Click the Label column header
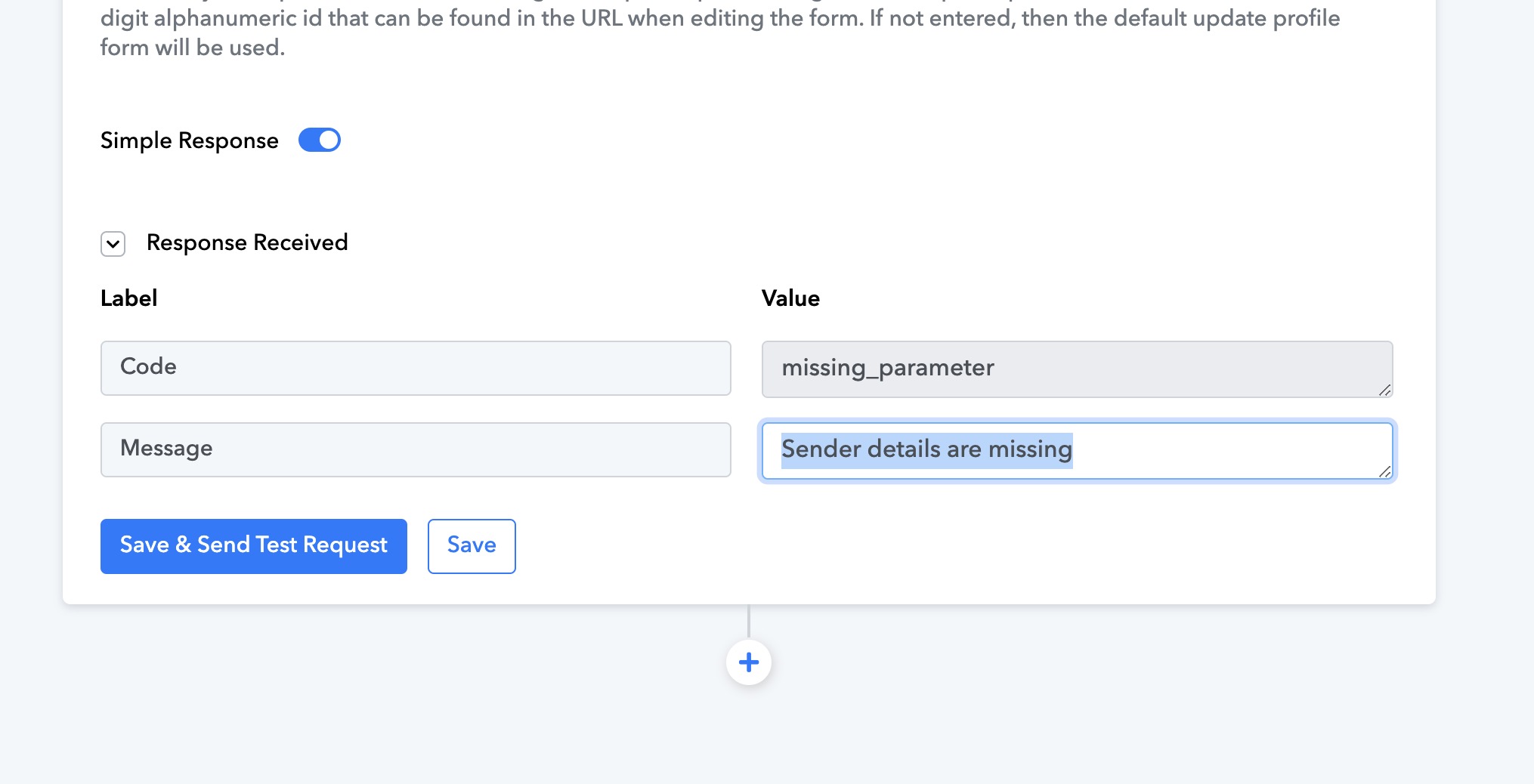The width and height of the screenshot is (1534, 784). click(129, 298)
